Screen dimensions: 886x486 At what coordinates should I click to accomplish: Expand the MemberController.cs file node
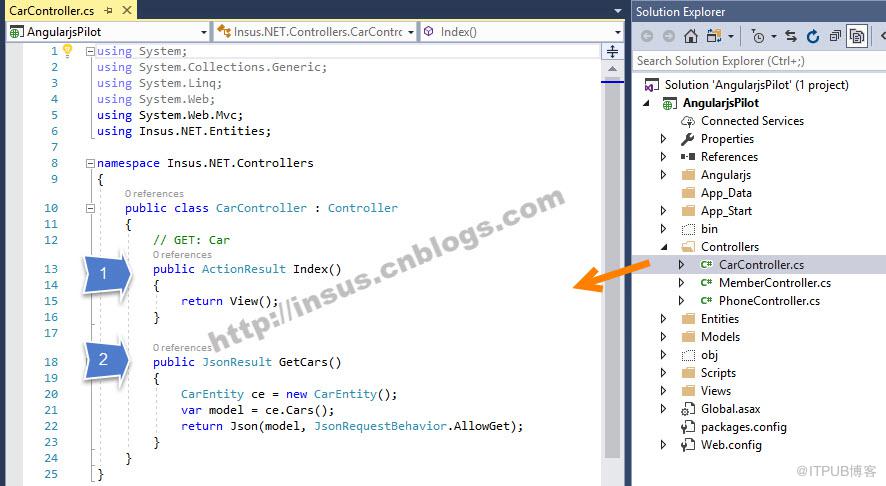[681, 283]
